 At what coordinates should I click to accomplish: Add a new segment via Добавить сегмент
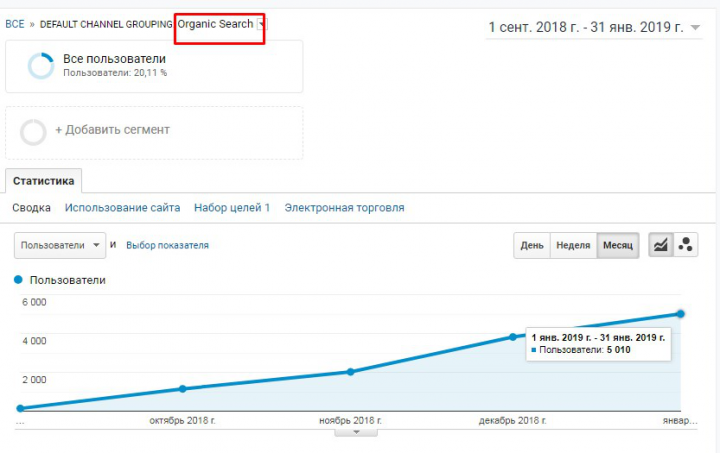point(154,133)
